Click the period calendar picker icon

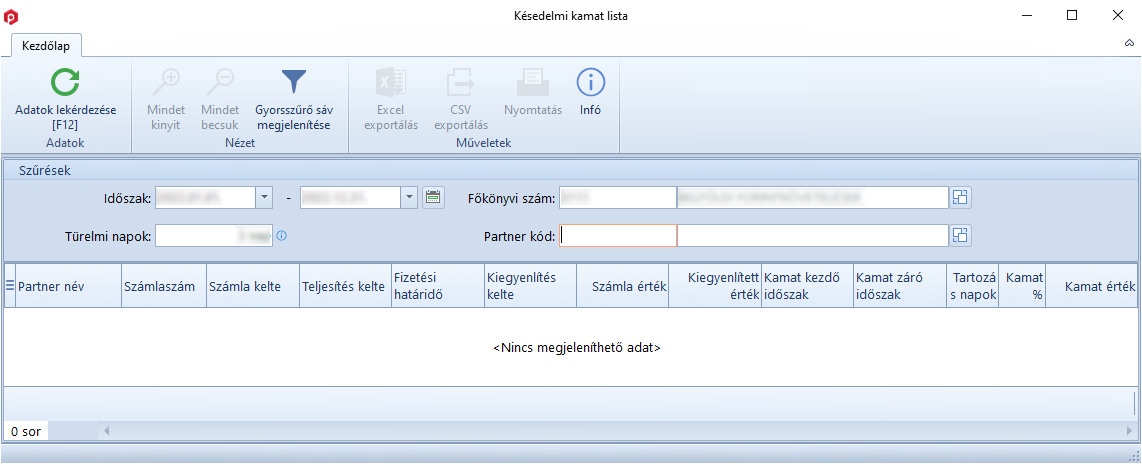(433, 197)
